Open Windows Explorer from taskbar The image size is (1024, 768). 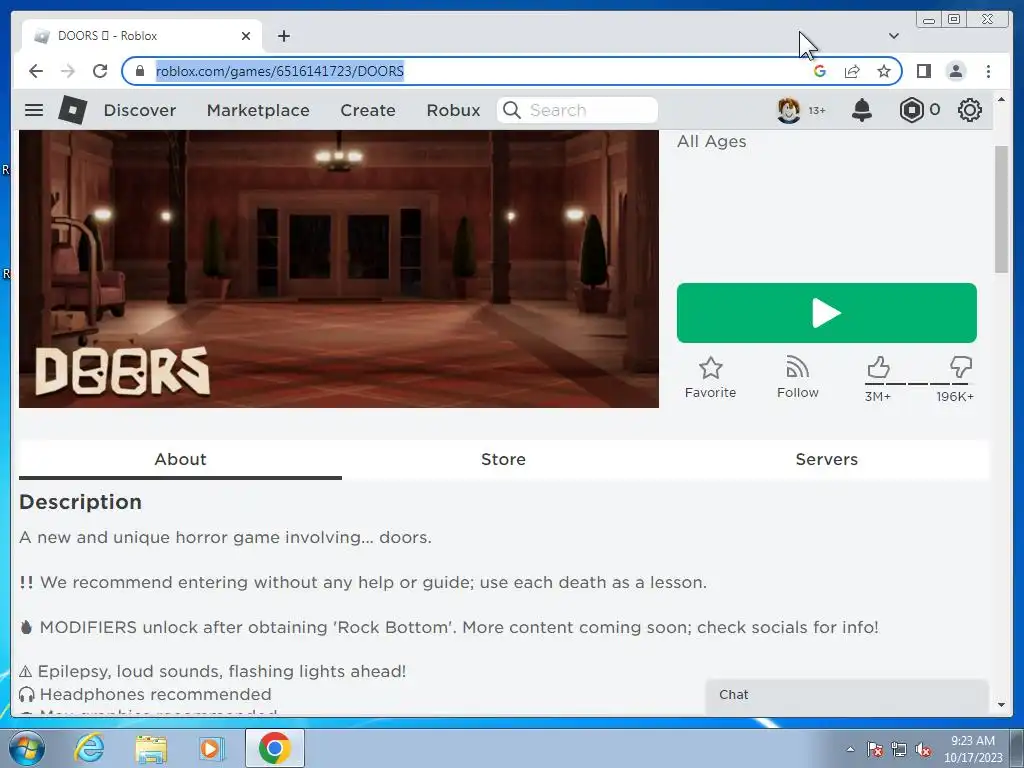click(151, 748)
